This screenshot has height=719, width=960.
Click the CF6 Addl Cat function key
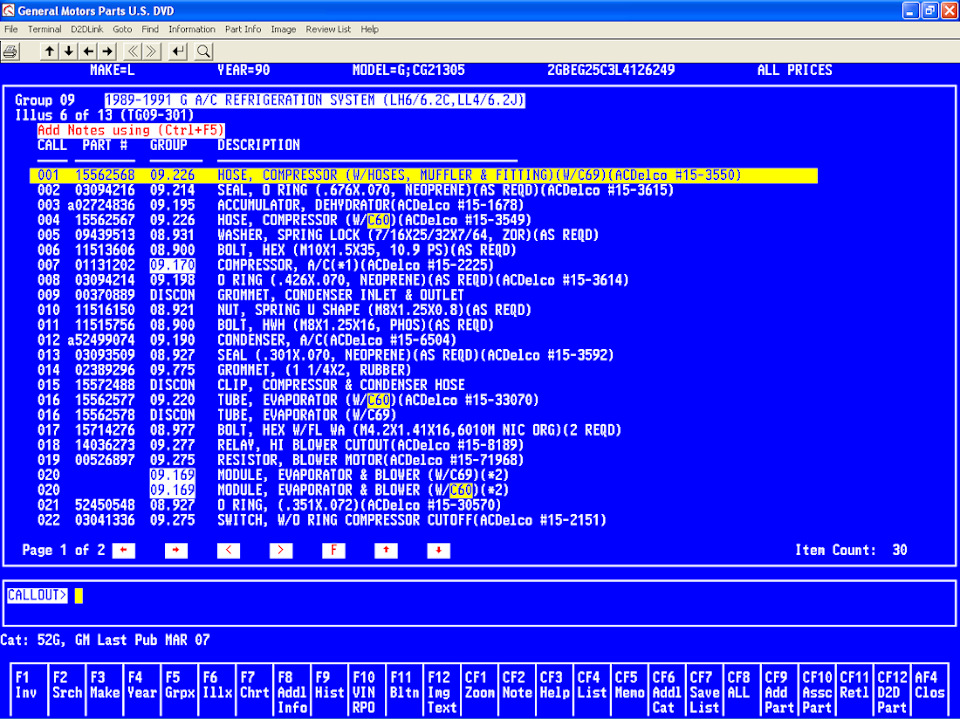(x=667, y=689)
